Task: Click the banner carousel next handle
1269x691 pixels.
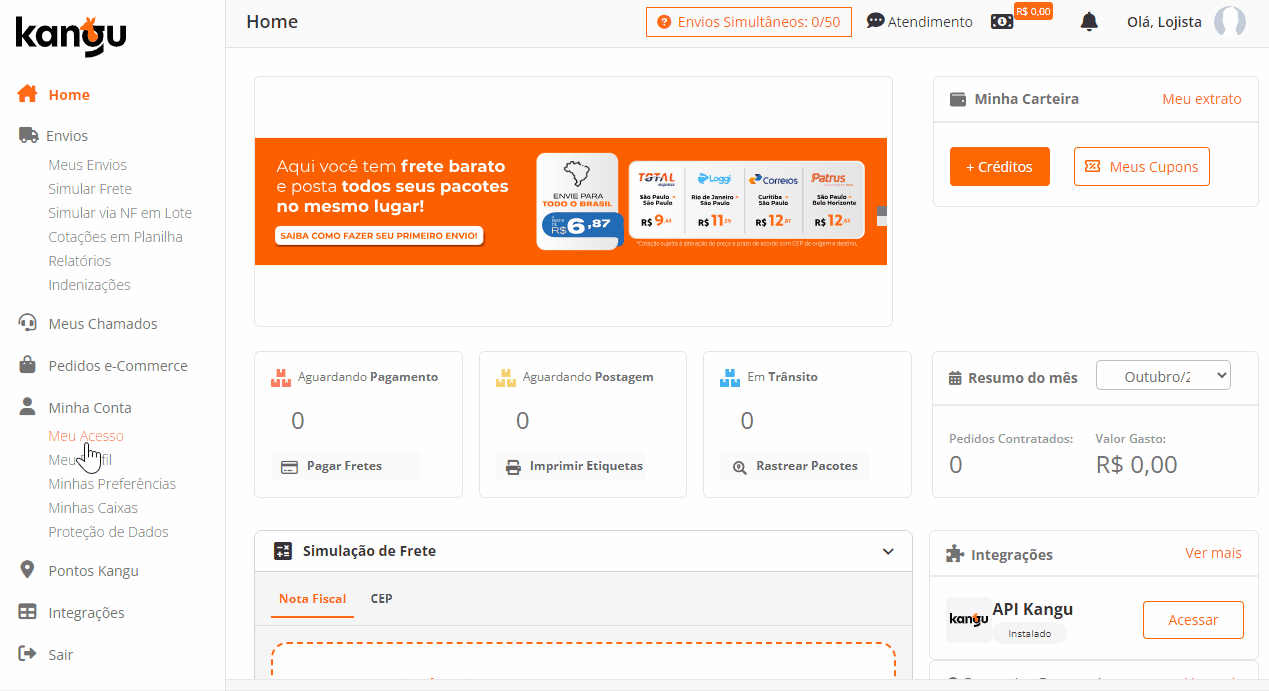Action: pos(882,215)
